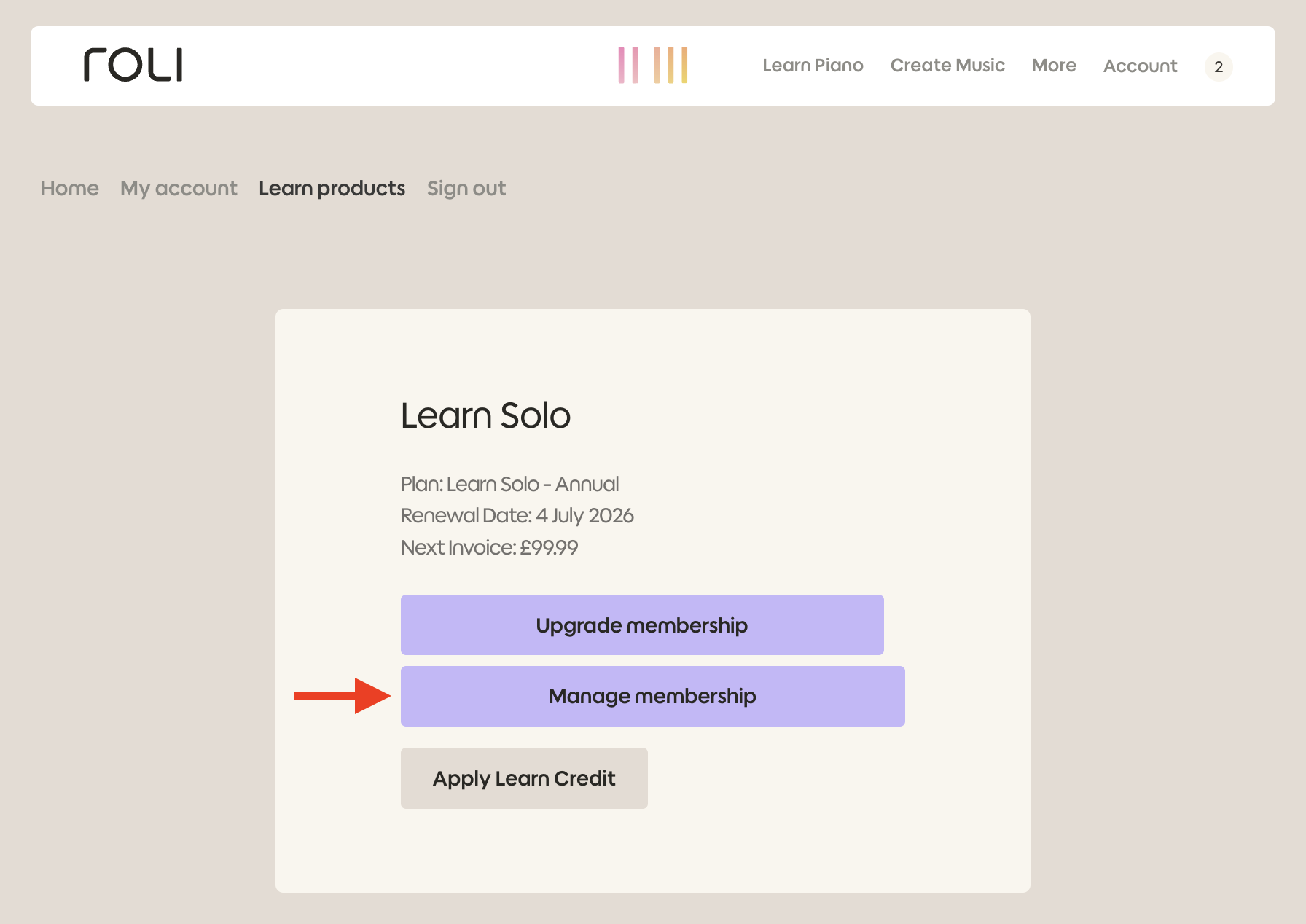Switch to My account tab

(x=179, y=189)
